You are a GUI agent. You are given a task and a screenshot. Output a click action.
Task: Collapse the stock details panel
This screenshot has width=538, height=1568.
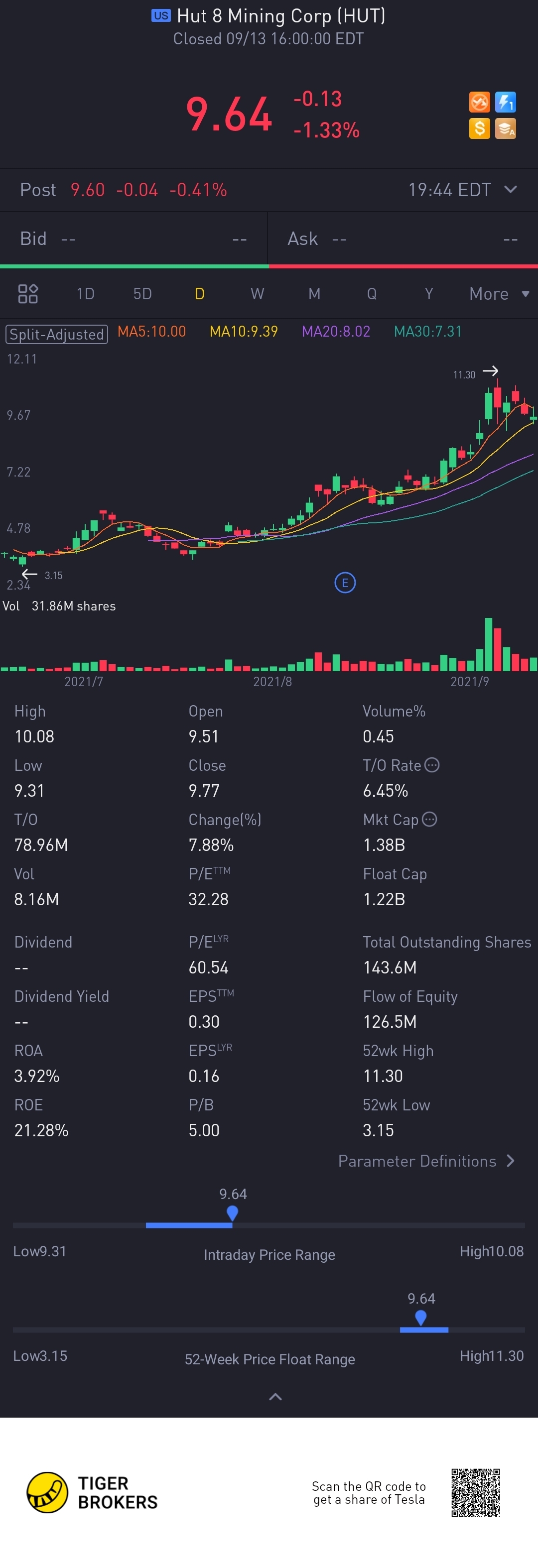(x=275, y=1397)
